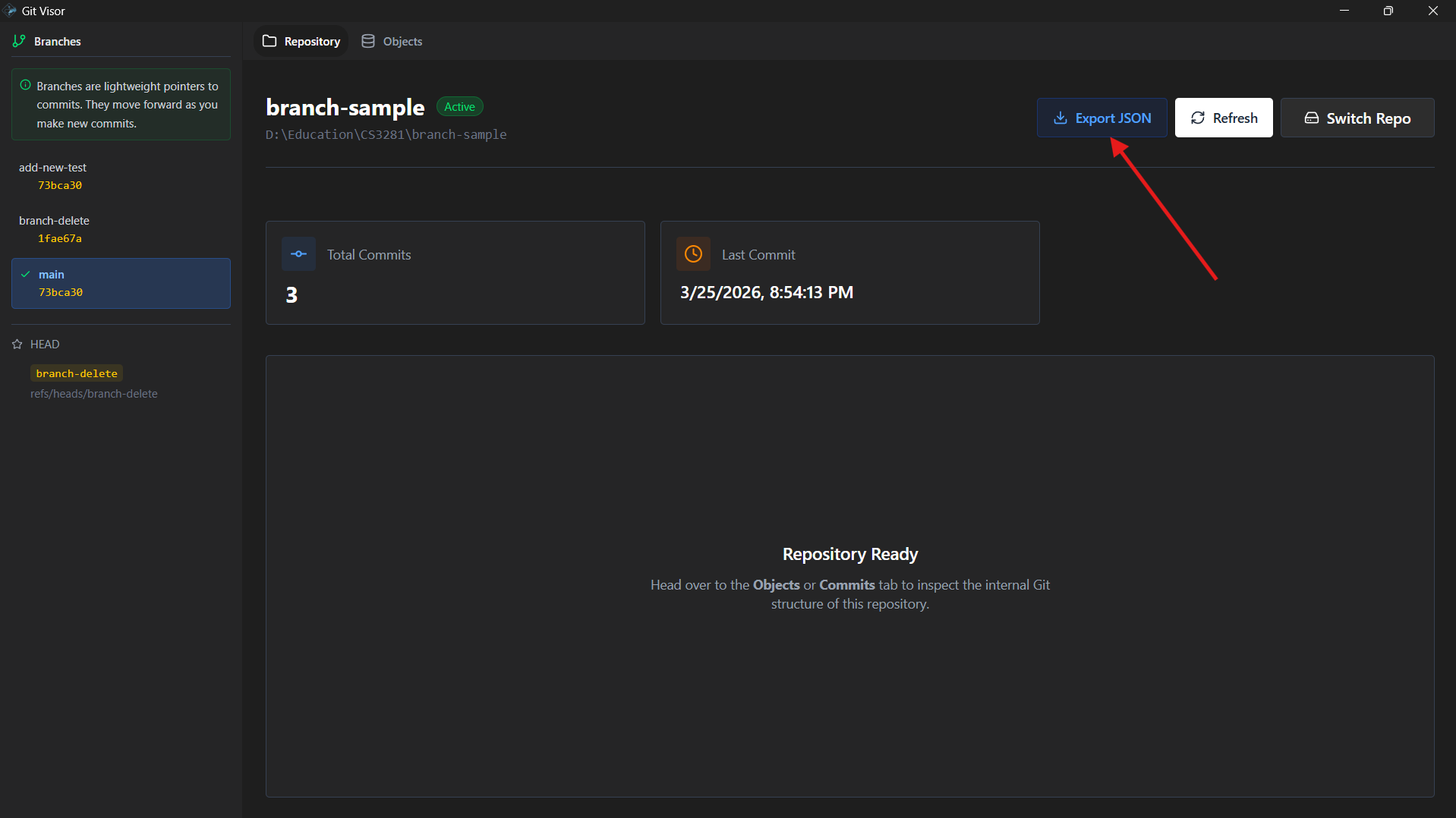The width and height of the screenshot is (1456, 818).
Task: Click the drive icon in Switch Repo
Action: pos(1312,118)
